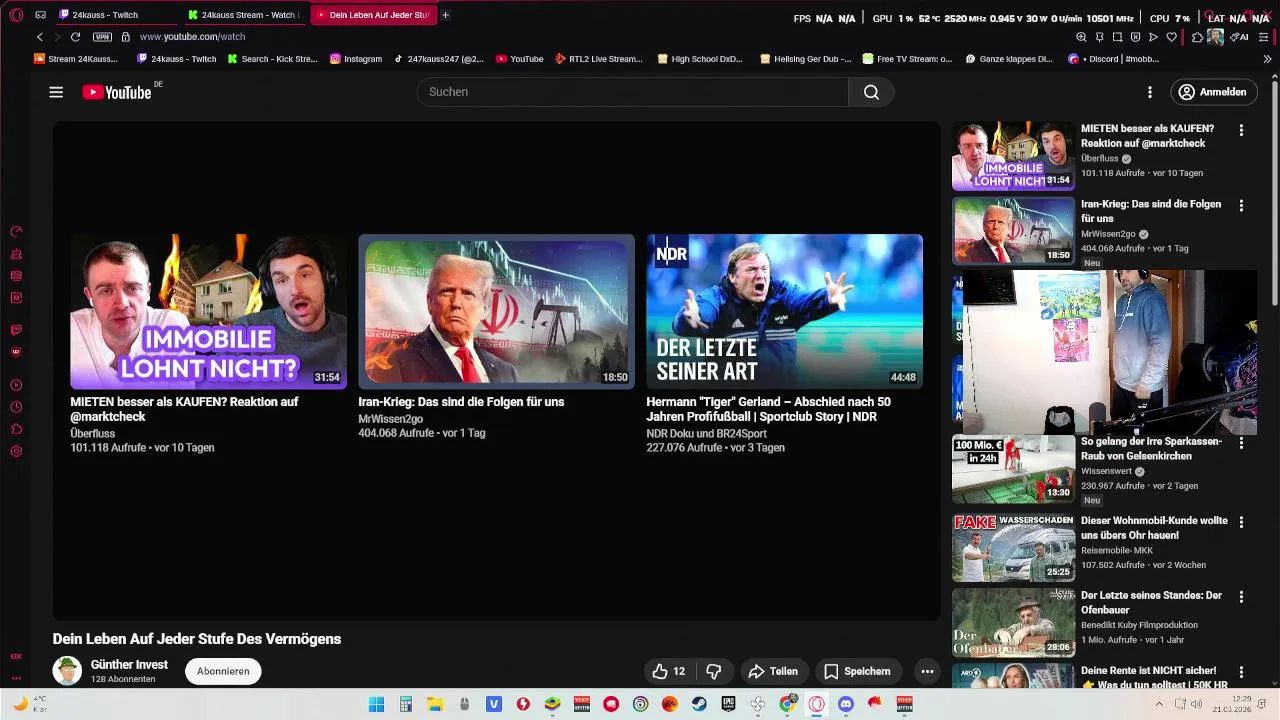Open options for Deine Rente sidebar video
1280x720 pixels.
pyautogui.click(x=1241, y=673)
